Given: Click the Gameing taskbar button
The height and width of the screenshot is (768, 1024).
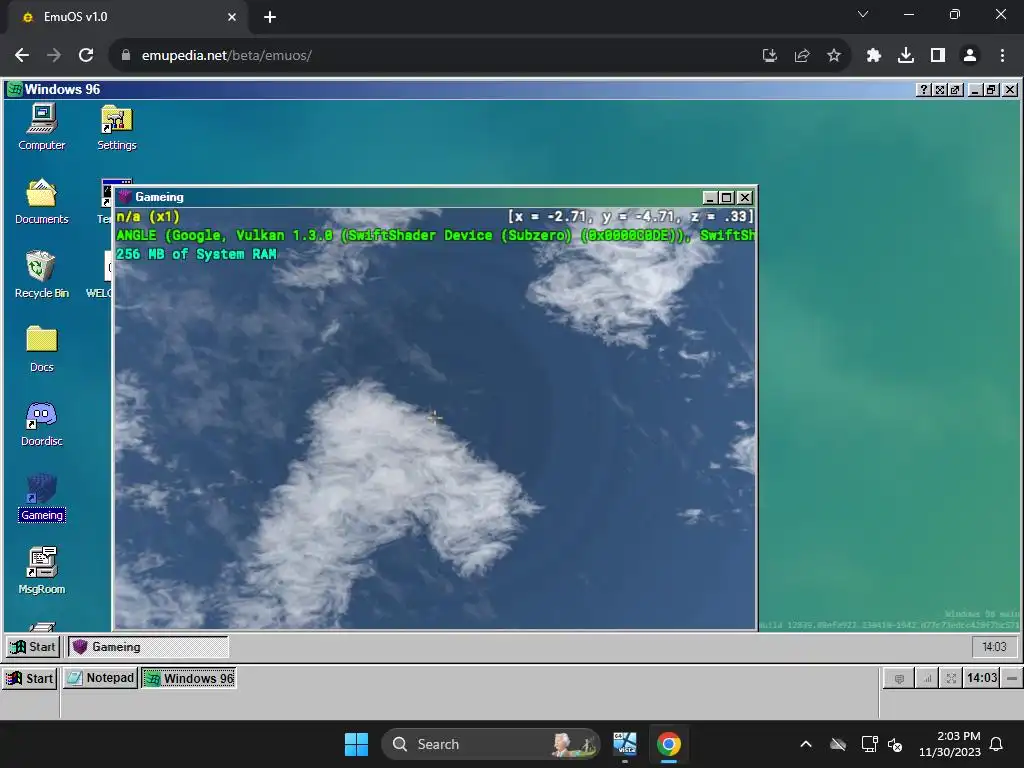Looking at the screenshot, I should (x=149, y=647).
